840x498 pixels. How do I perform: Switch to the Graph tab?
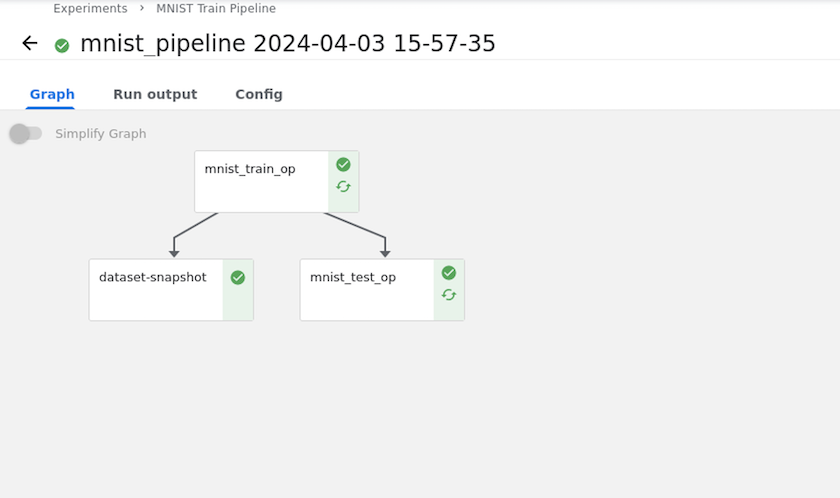tap(52, 94)
